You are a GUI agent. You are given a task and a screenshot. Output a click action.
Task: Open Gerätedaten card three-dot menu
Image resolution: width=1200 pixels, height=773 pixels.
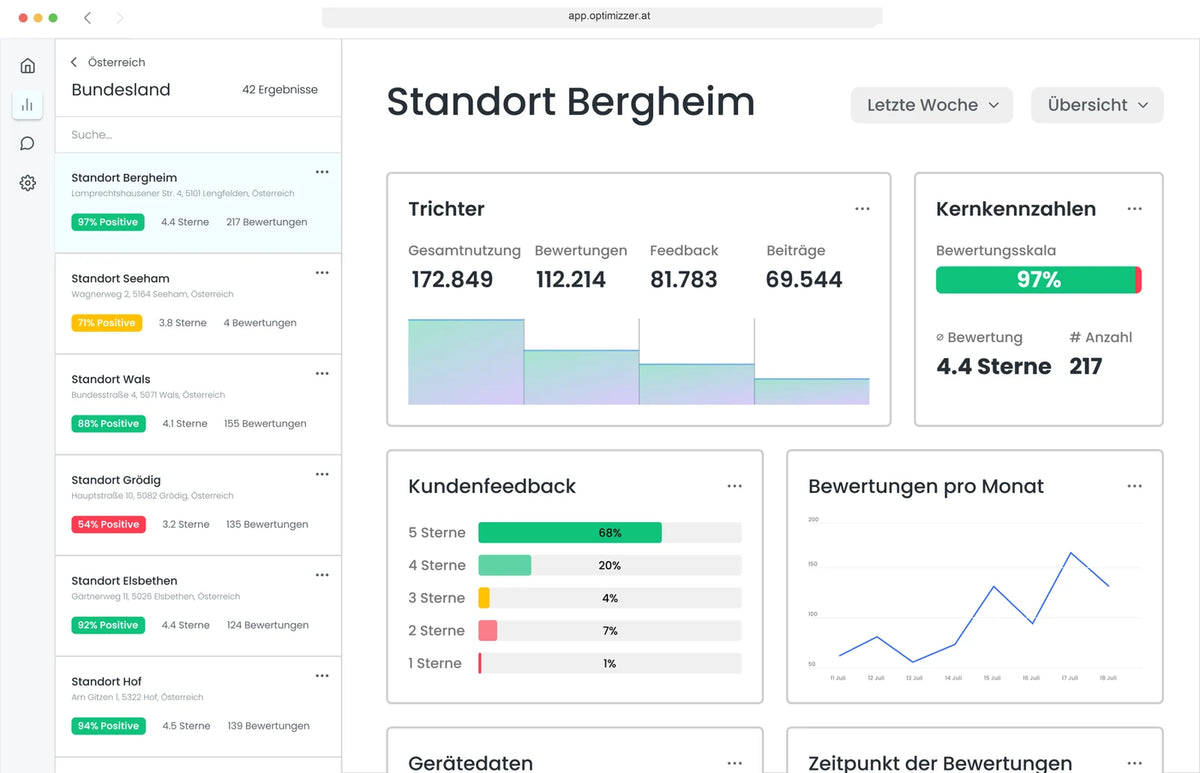(x=735, y=763)
